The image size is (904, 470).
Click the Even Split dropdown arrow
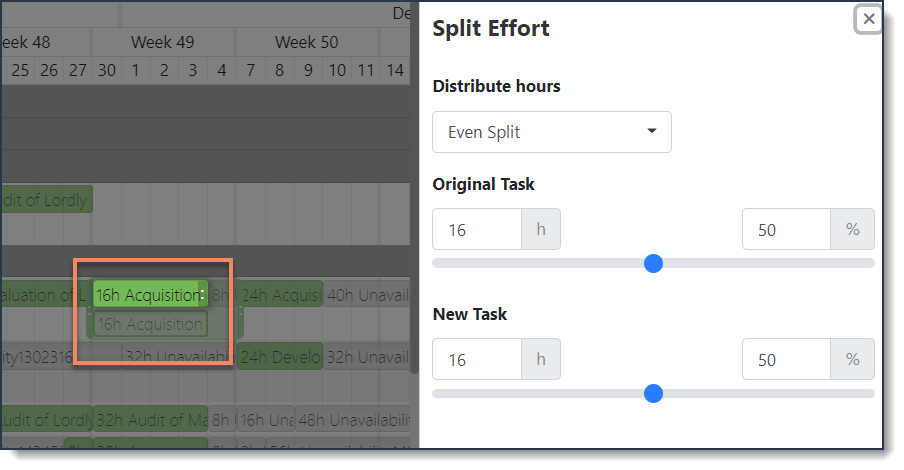[651, 131]
